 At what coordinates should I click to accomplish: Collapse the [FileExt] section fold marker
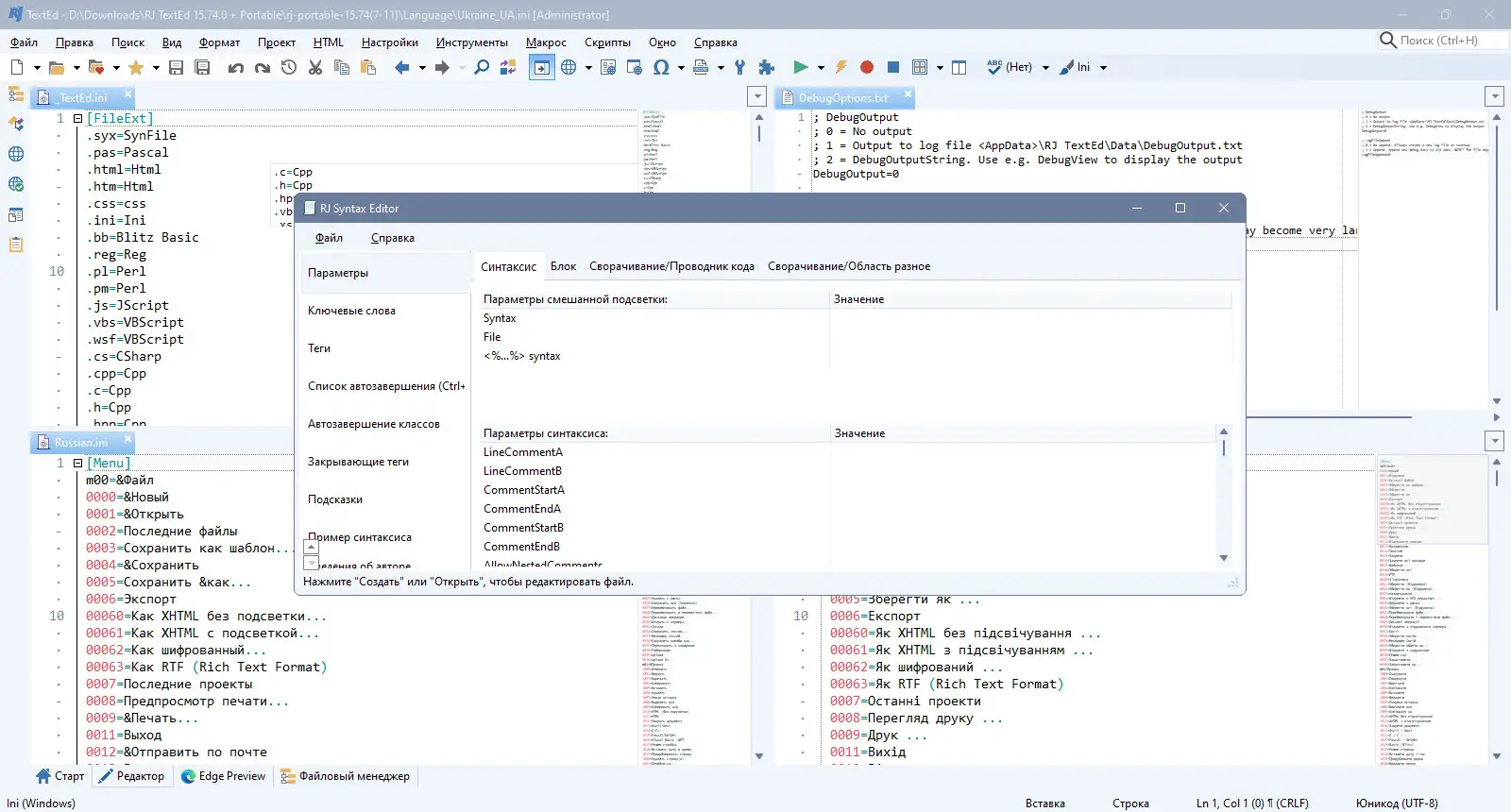tap(77, 119)
